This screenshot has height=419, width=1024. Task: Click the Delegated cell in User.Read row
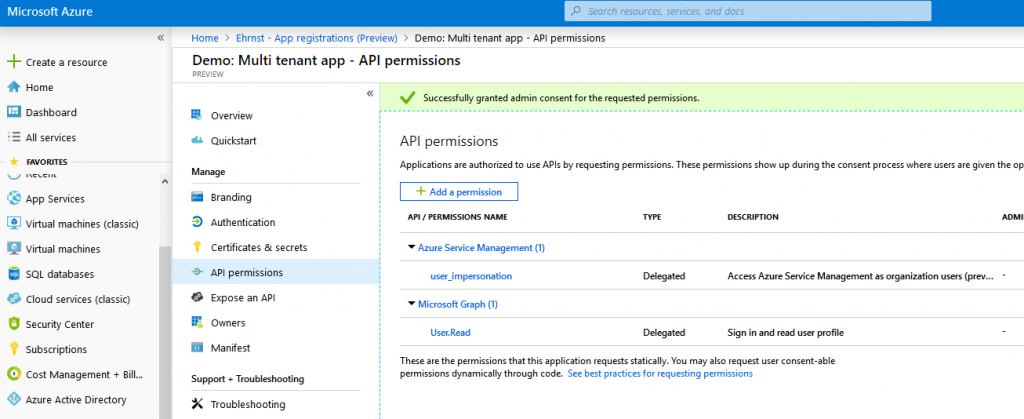tap(664, 332)
